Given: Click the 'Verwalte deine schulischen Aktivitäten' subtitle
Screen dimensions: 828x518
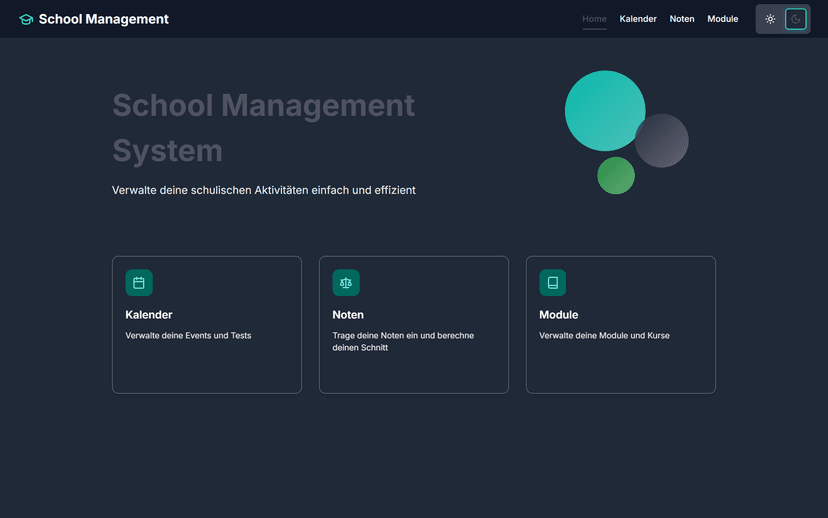Looking at the screenshot, I should 264,190.
